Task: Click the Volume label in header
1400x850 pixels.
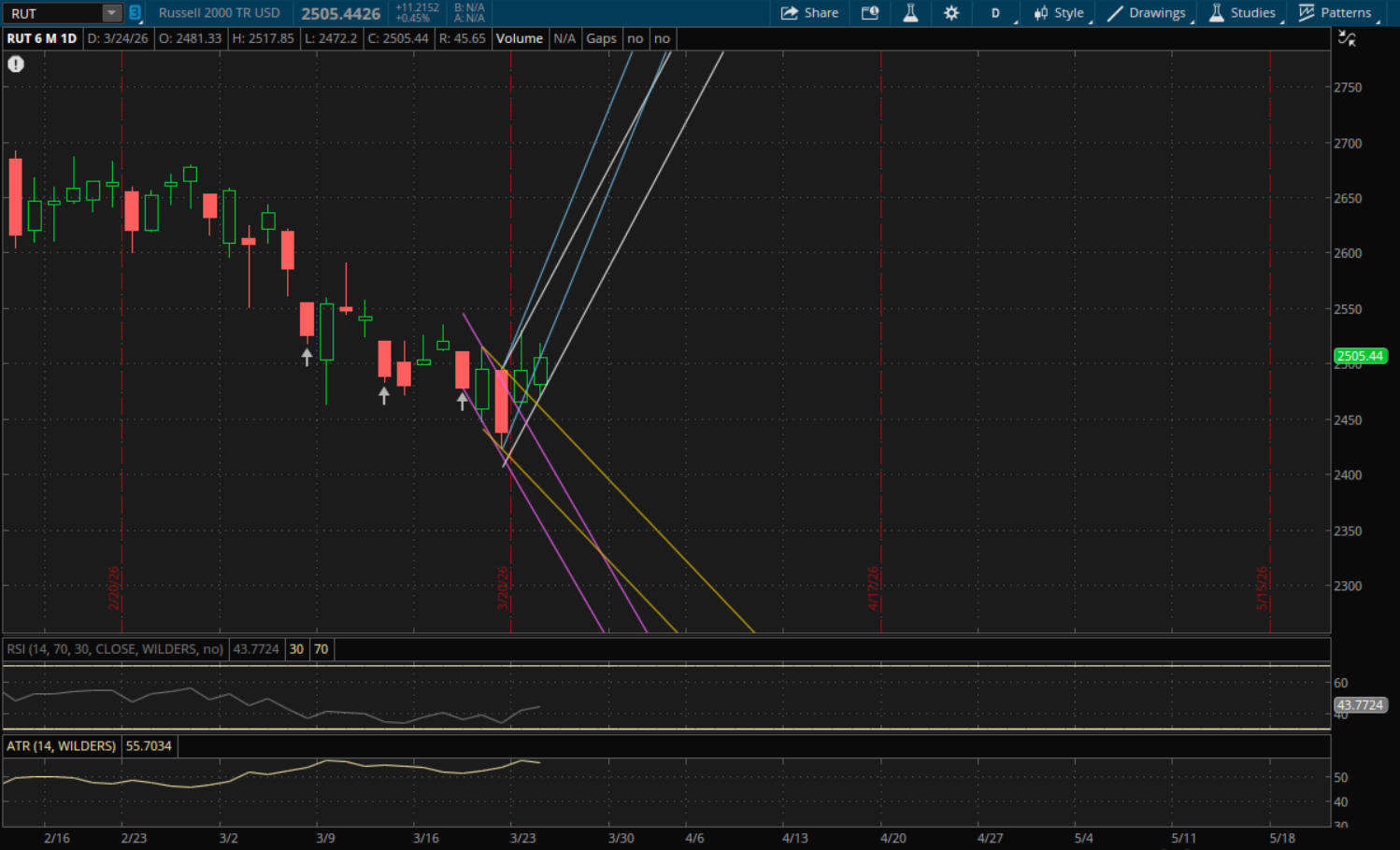Action: coord(519,38)
